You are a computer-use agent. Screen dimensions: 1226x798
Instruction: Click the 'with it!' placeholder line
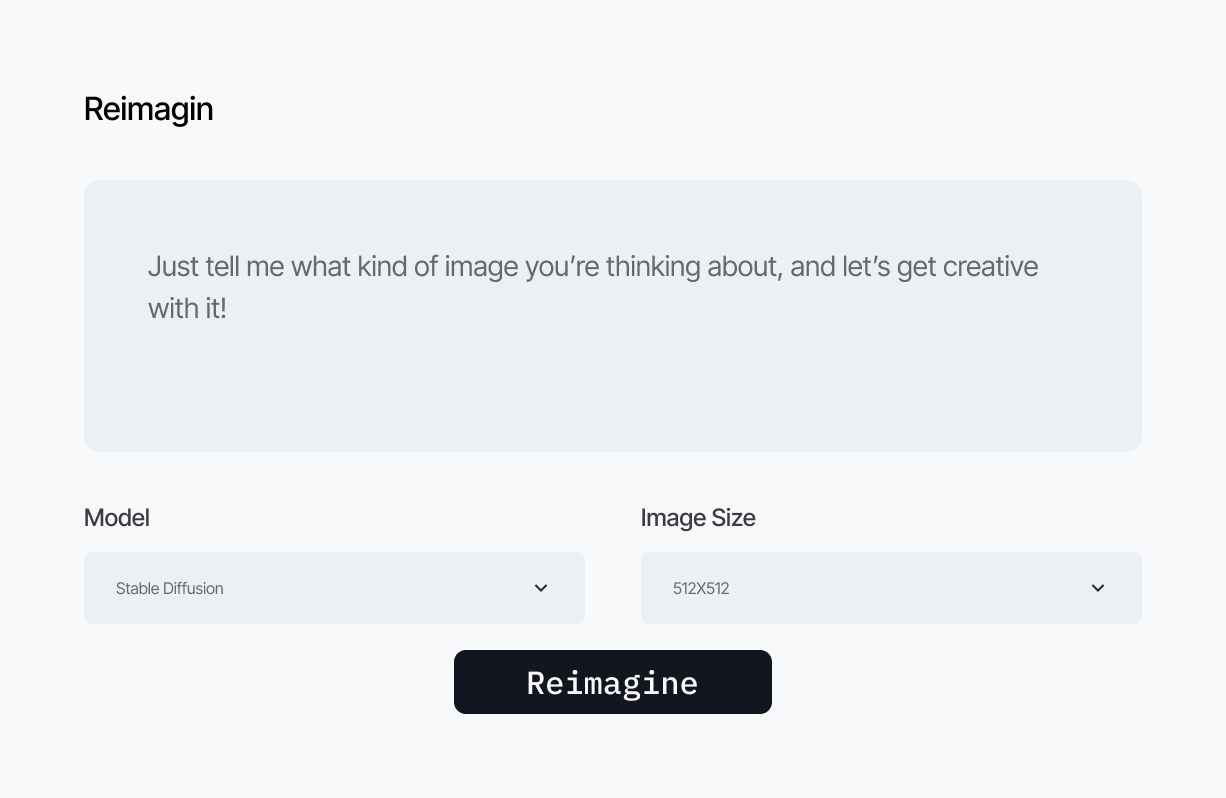[187, 308]
